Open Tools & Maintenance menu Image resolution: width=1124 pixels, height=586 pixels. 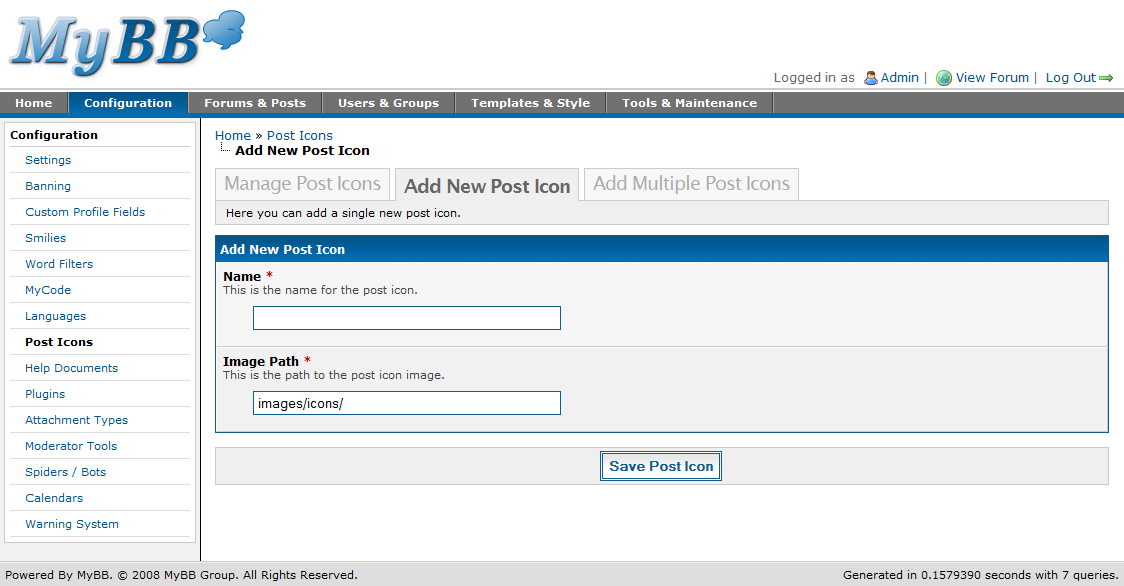coord(689,103)
